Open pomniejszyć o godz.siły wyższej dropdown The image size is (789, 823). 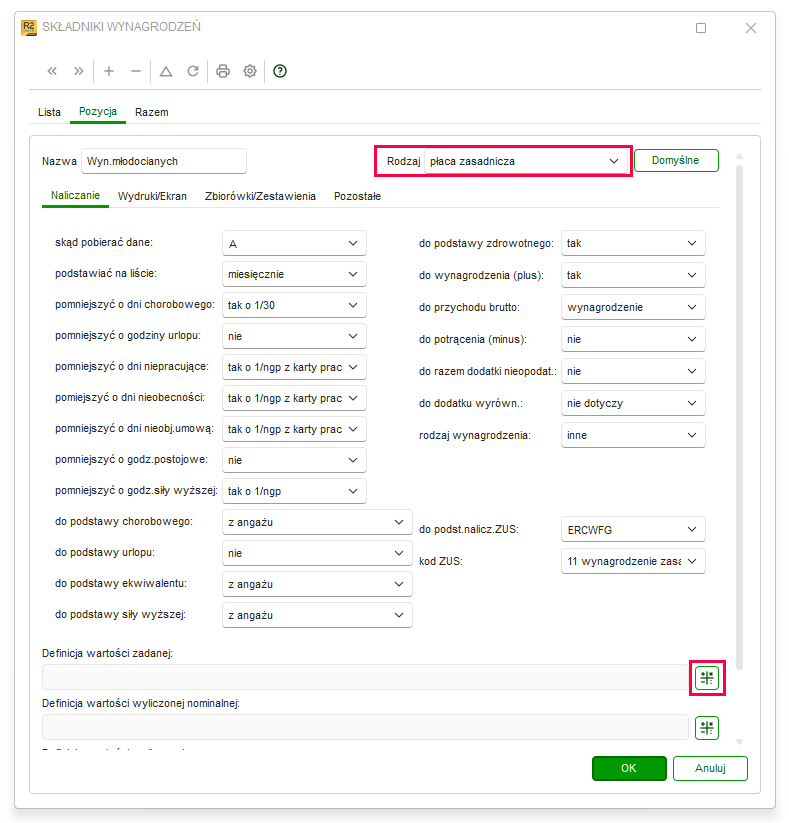(x=294, y=491)
